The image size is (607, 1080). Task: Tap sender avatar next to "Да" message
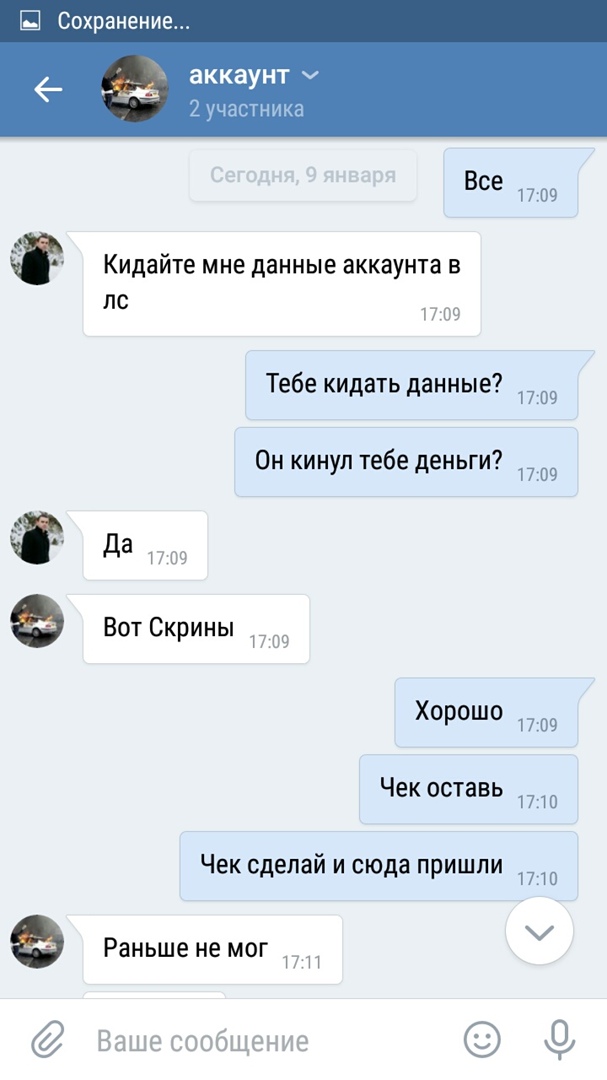click(37, 538)
